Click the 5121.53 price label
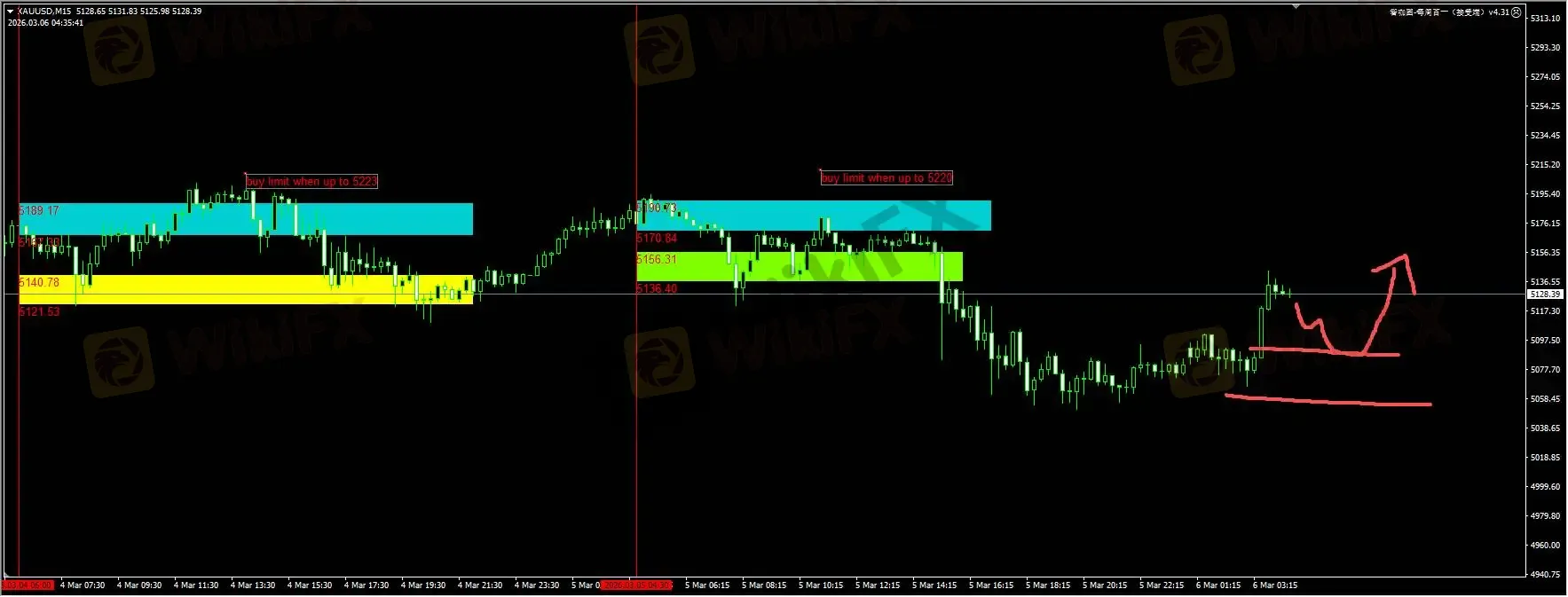 point(39,312)
